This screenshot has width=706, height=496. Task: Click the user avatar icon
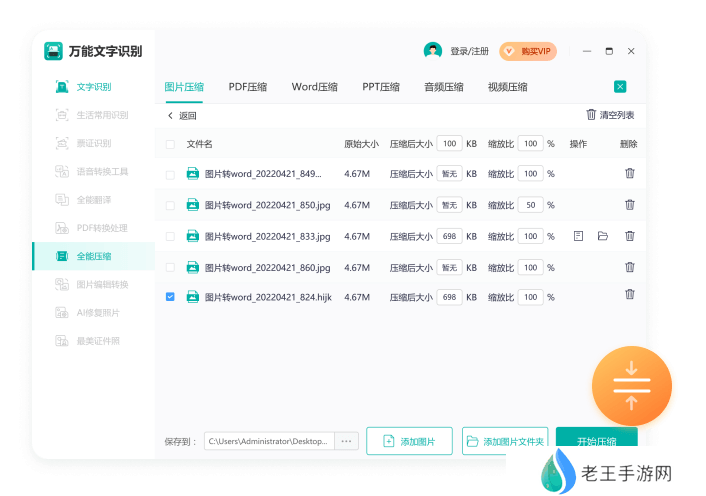coord(432,51)
